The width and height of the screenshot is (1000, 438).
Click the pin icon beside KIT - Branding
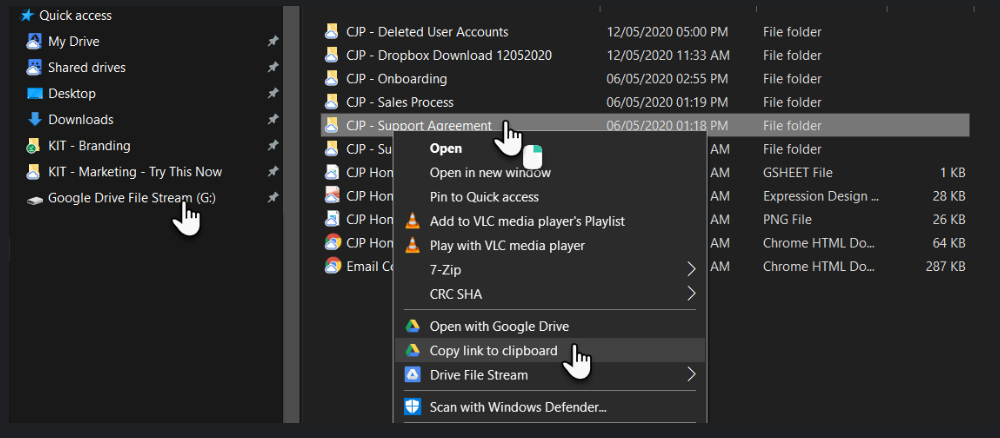tap(273, 146)
